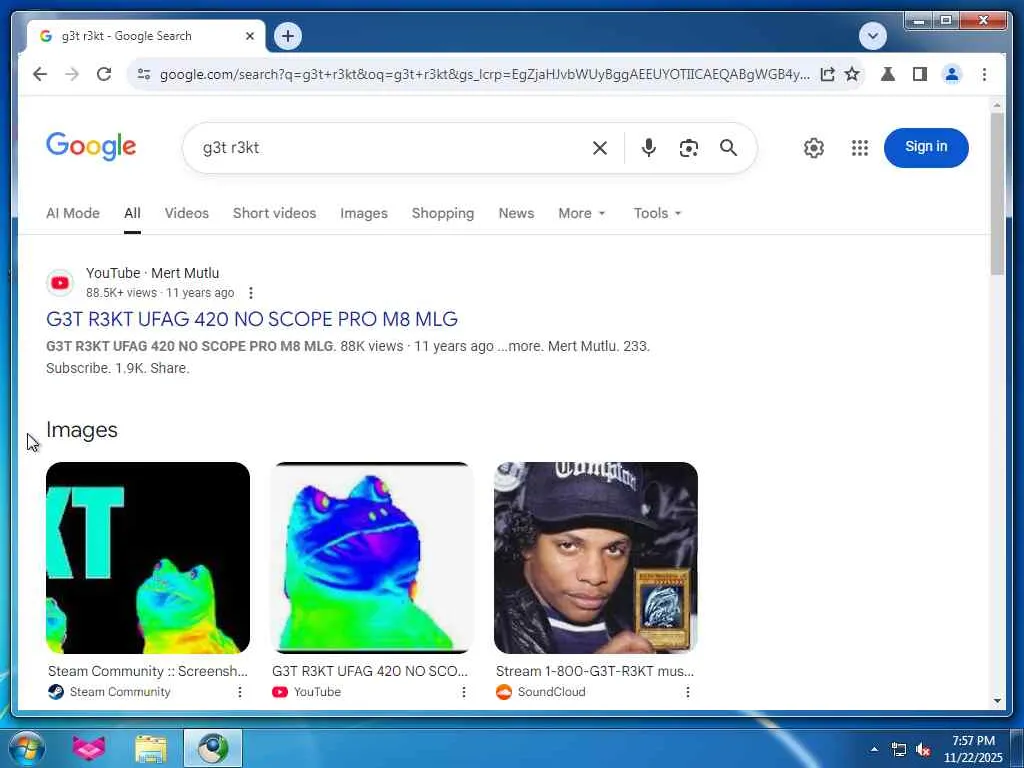
Task: Open options for Steam Community image
Action: pos(240,692)
